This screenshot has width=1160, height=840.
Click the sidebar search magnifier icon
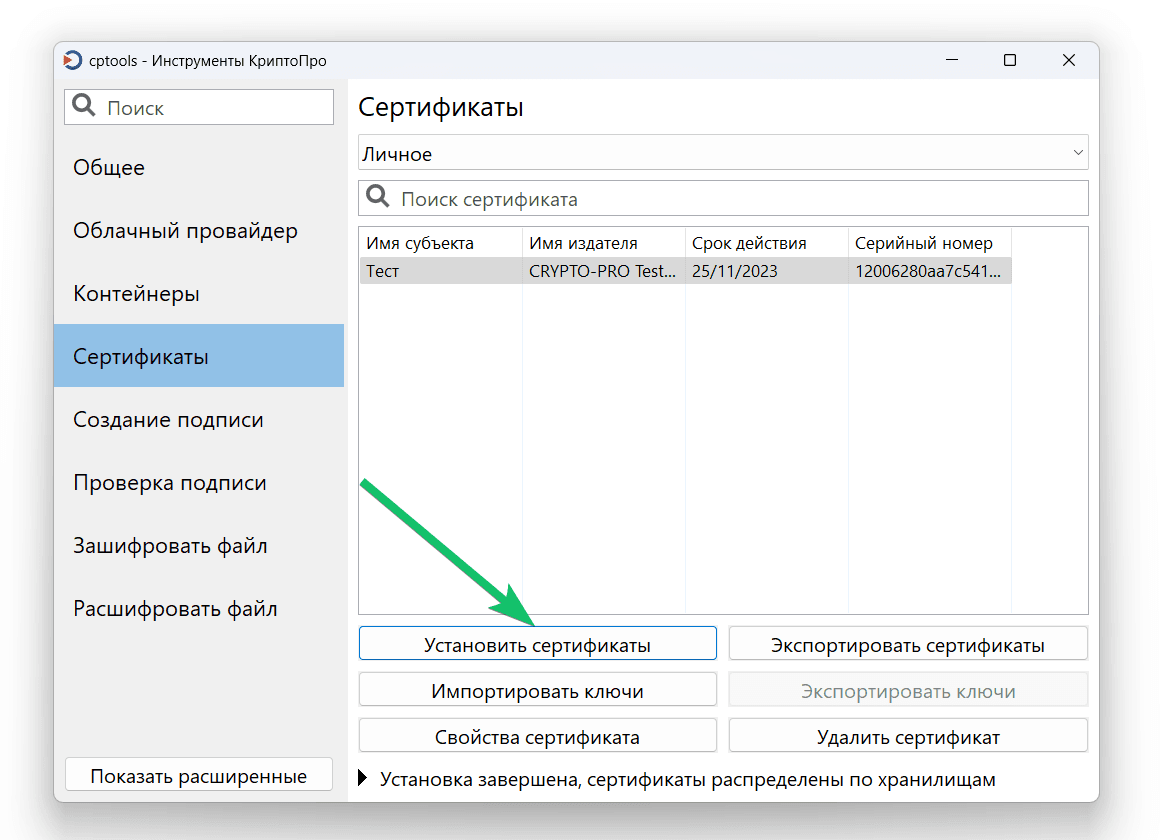point(84,106)
